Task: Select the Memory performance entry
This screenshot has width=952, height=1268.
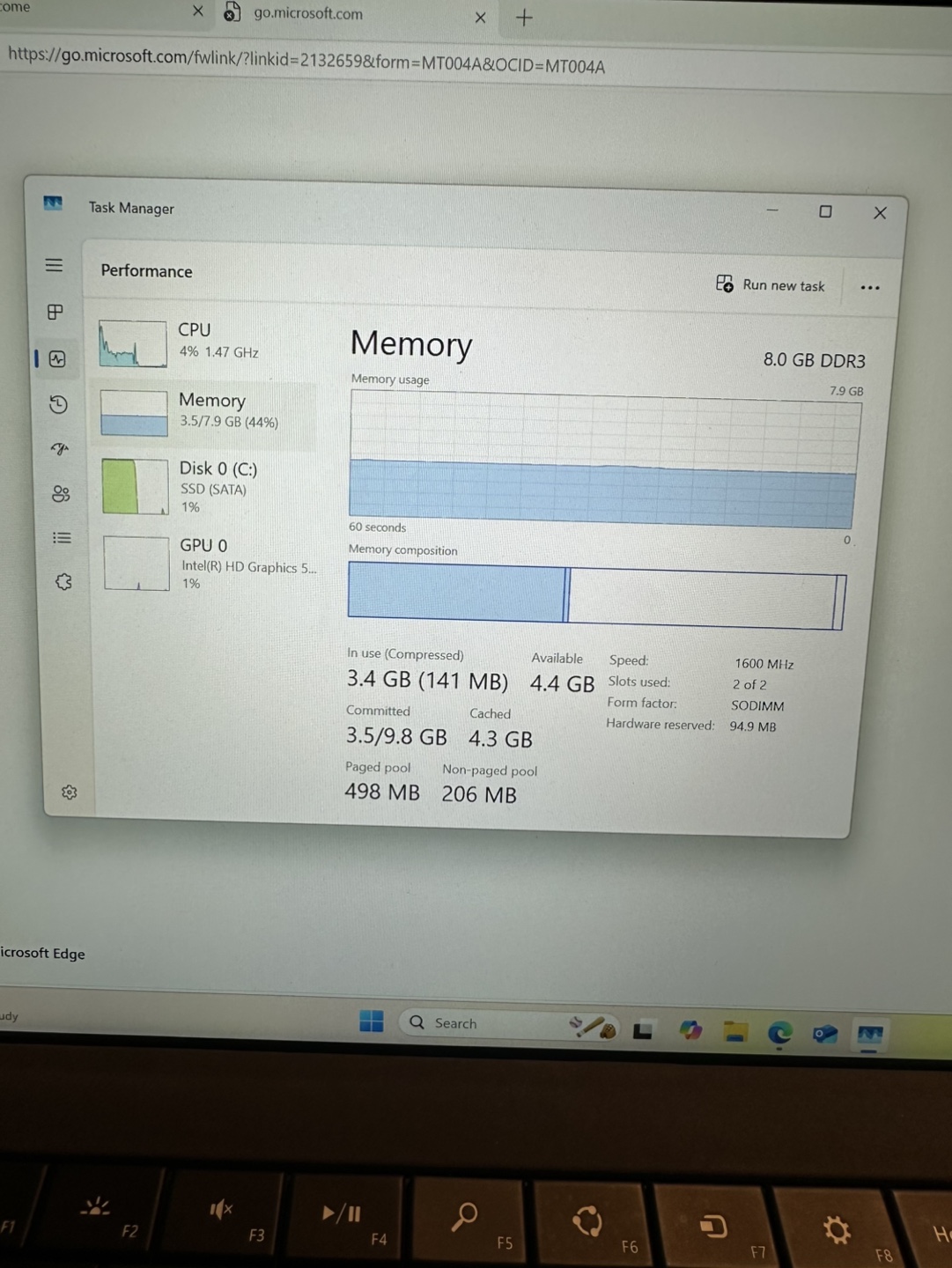Action: click(204, 413)
